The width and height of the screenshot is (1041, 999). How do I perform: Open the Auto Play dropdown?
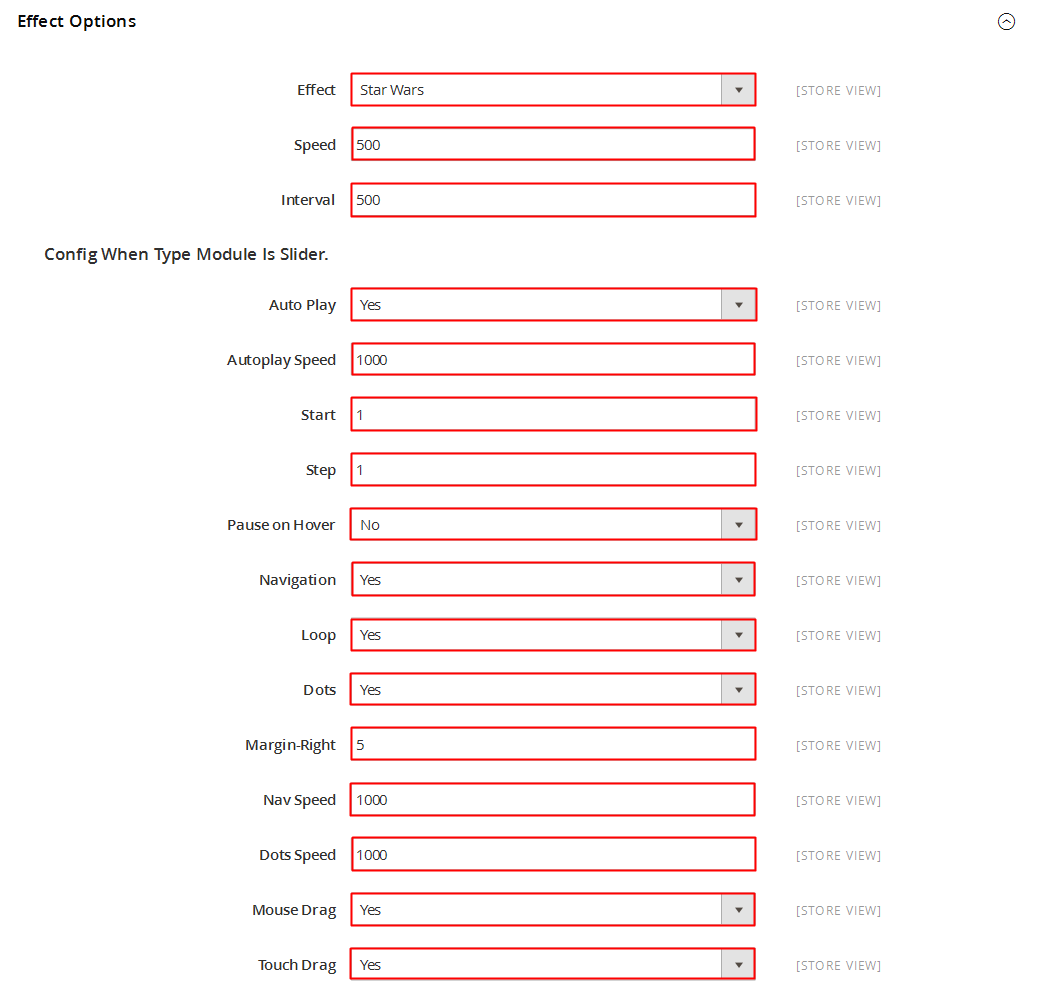pyautogui.click(x=553, y=305)
